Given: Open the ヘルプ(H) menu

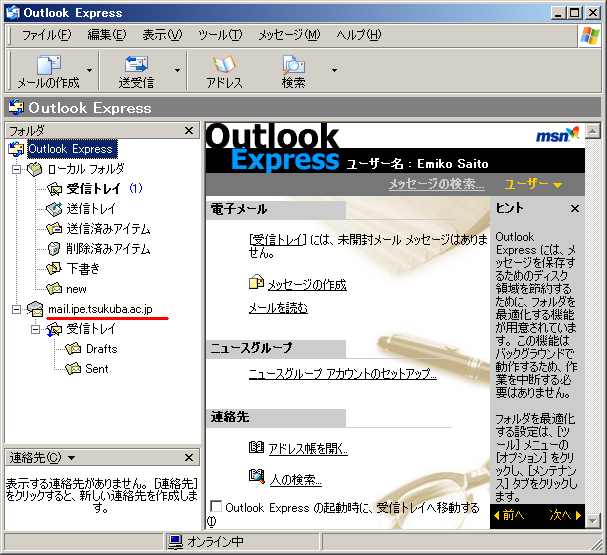Looking at the screenshot, I should tap(358, 35).
